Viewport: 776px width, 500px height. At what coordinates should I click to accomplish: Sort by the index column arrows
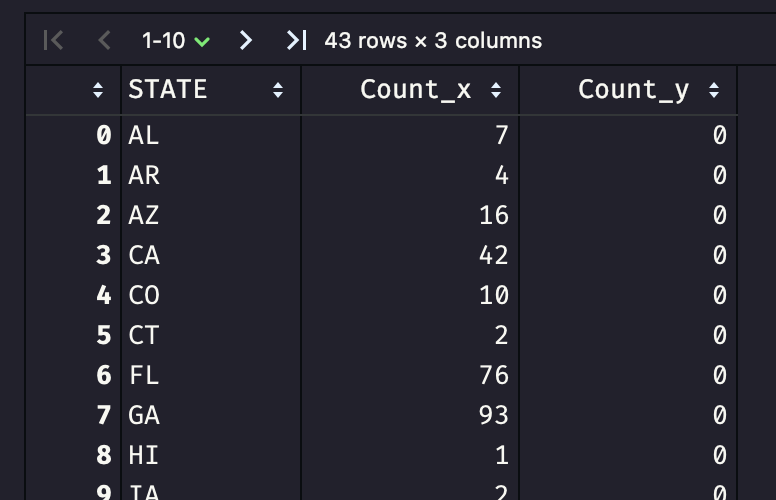(98, 90)
